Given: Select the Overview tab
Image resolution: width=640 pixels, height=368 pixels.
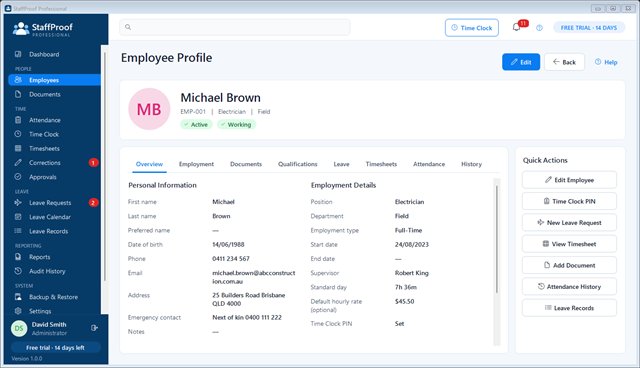Looking at the screenshot, I should (x=149, y=164).
